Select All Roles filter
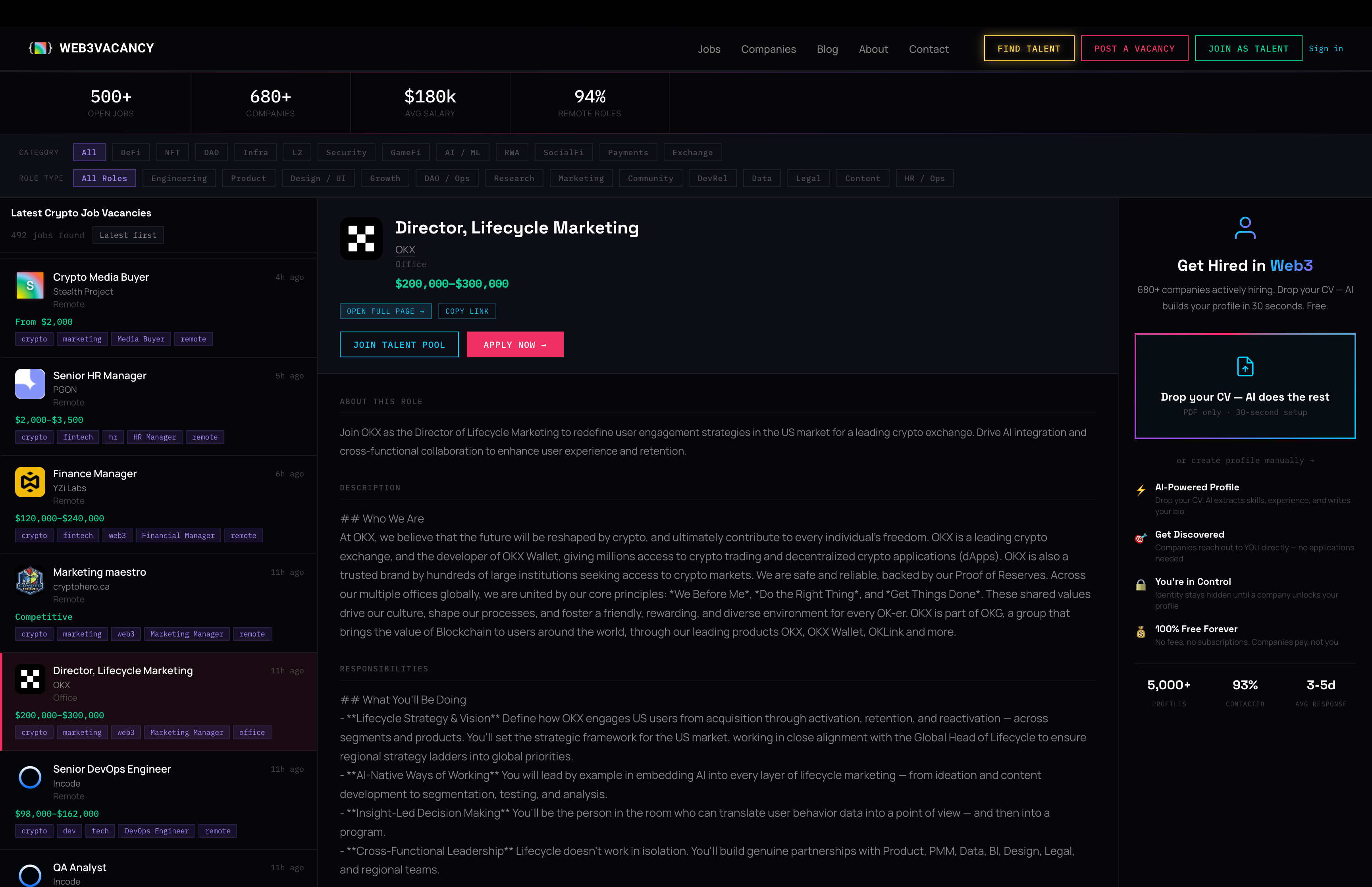Image resolution: width=1372 pixels, height=887 pixels. pos(104,179)
